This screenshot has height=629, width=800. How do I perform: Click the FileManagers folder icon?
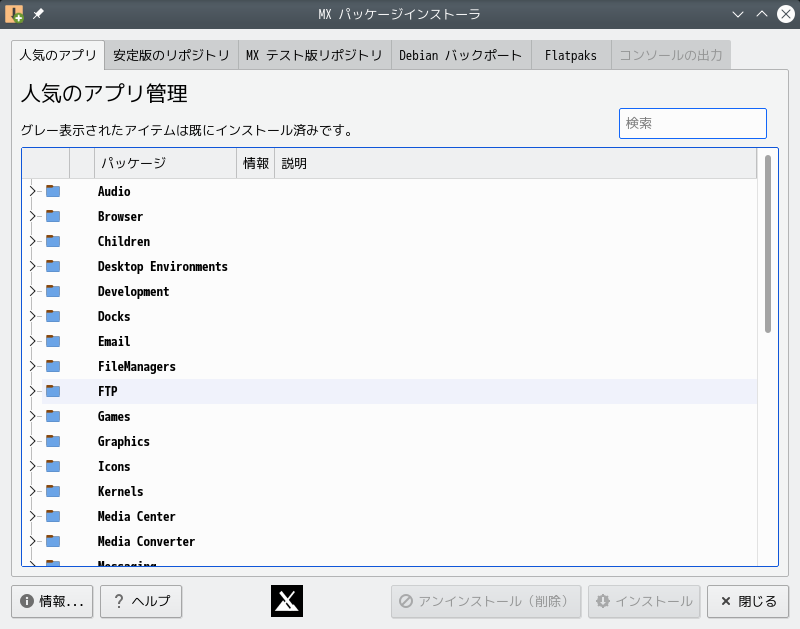click(53, 366)
